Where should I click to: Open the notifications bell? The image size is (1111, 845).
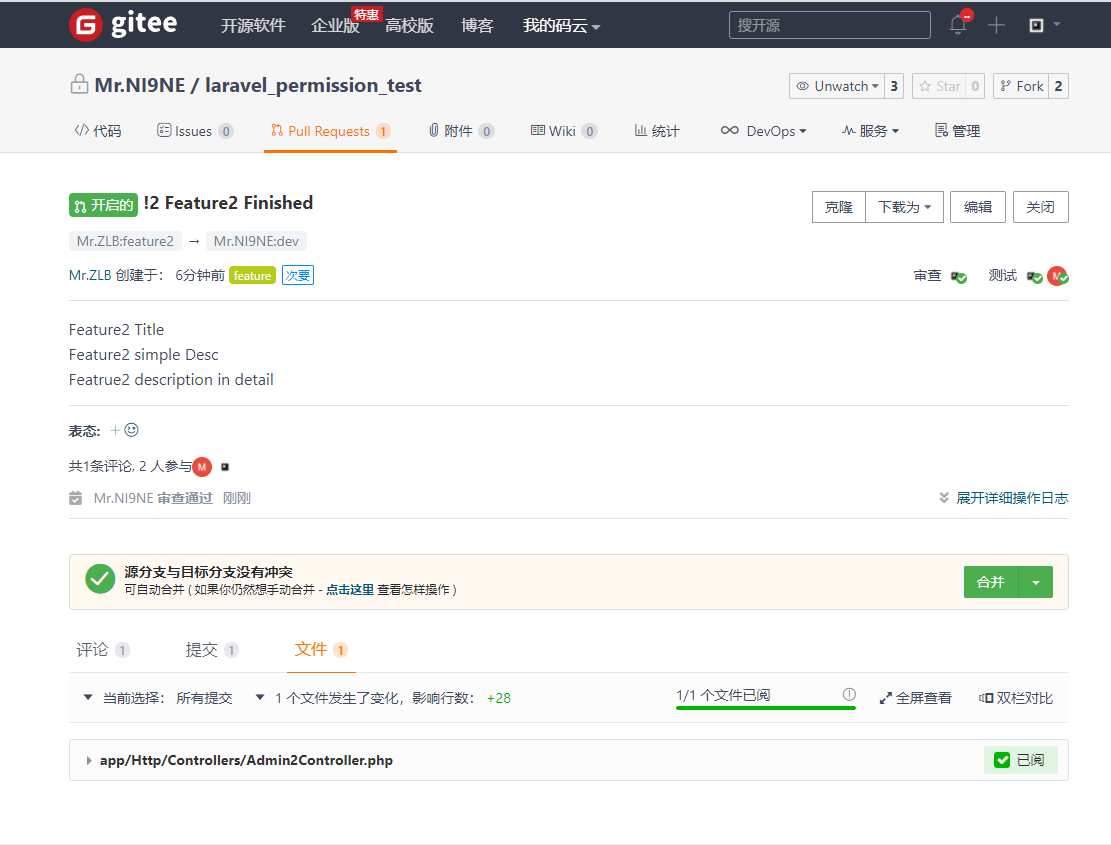click(958, 25)
